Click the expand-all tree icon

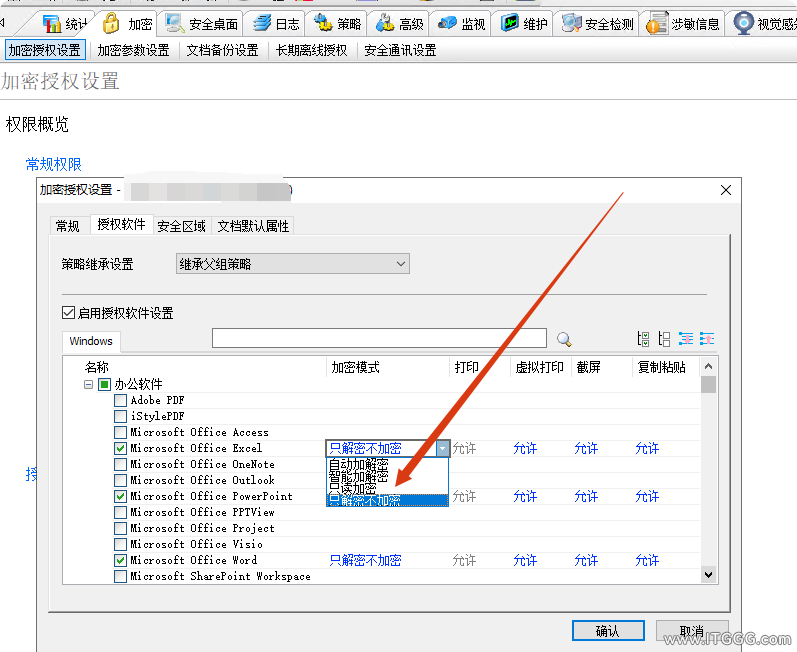(643, 339)
